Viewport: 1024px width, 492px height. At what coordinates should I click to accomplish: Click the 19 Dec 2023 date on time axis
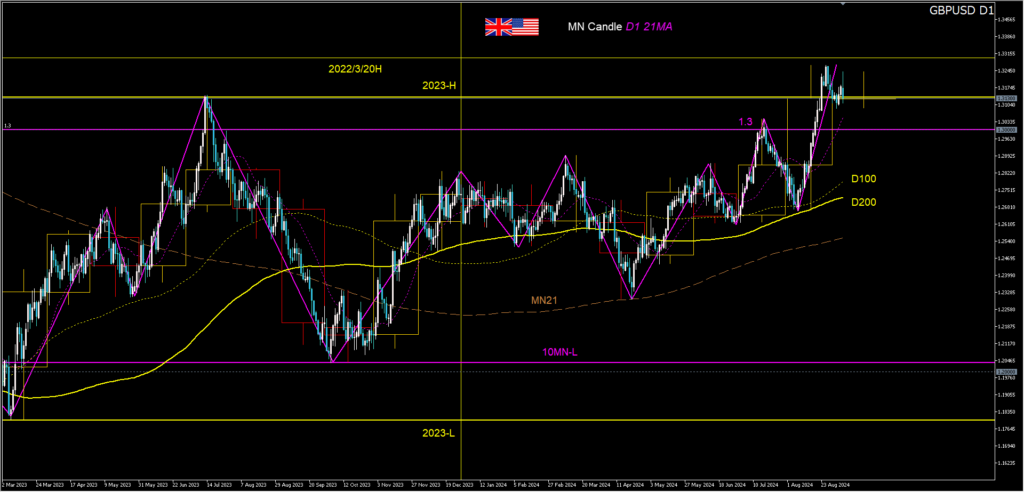click(x=461, y=483)
